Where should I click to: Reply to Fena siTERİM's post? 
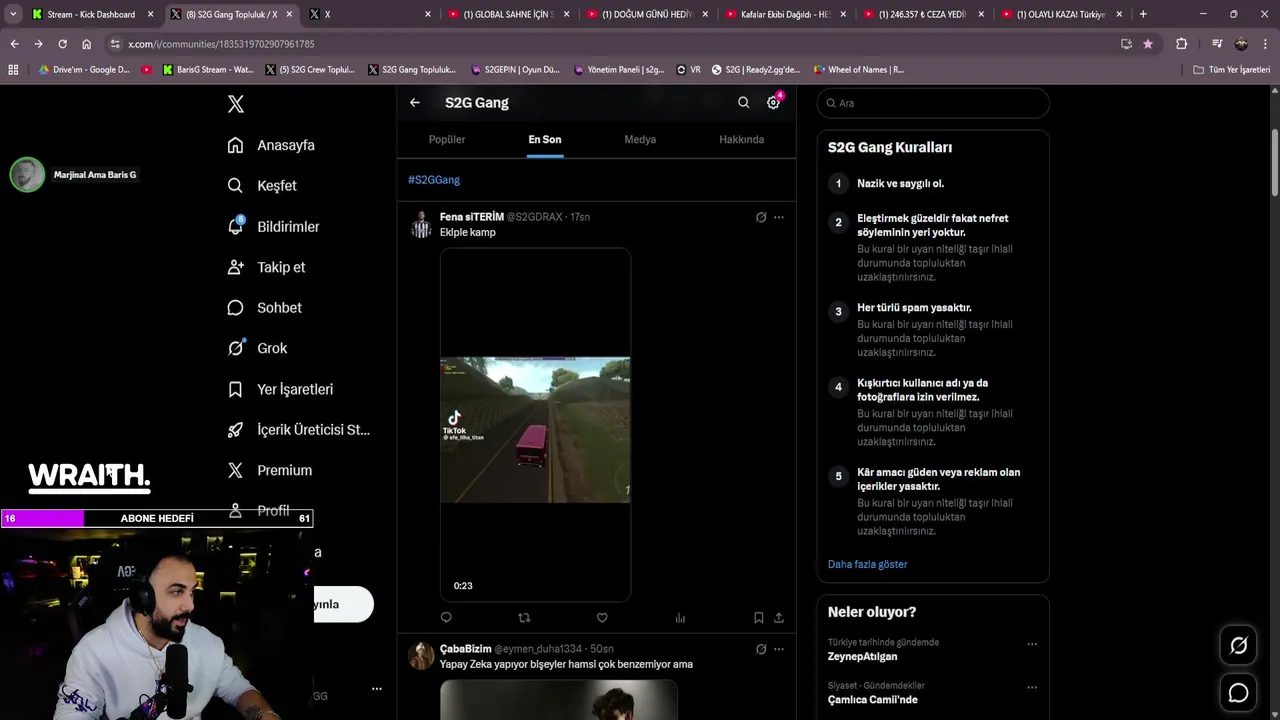pos(446,618)
